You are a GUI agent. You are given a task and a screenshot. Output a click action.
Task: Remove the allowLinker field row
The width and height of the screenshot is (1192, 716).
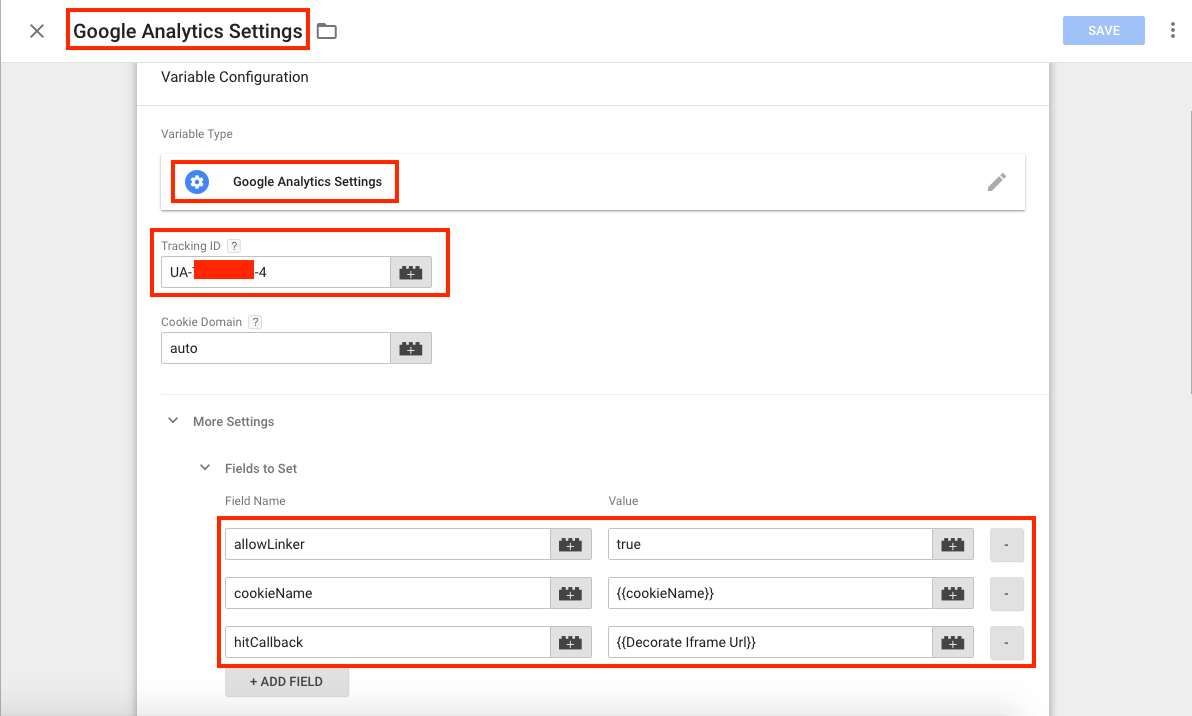[1007, 545]
